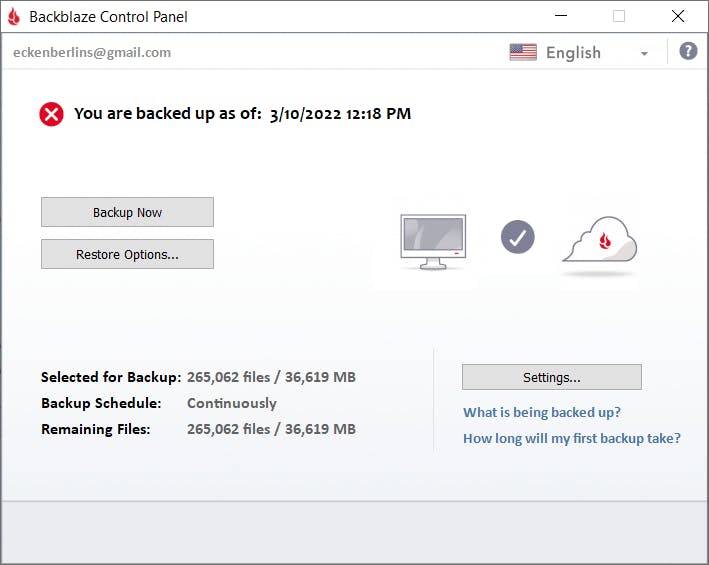This screenshot has height=565, width=709.
Task: Click the Backblaze flame logo in title bar
Action: (x=14, y=17)
